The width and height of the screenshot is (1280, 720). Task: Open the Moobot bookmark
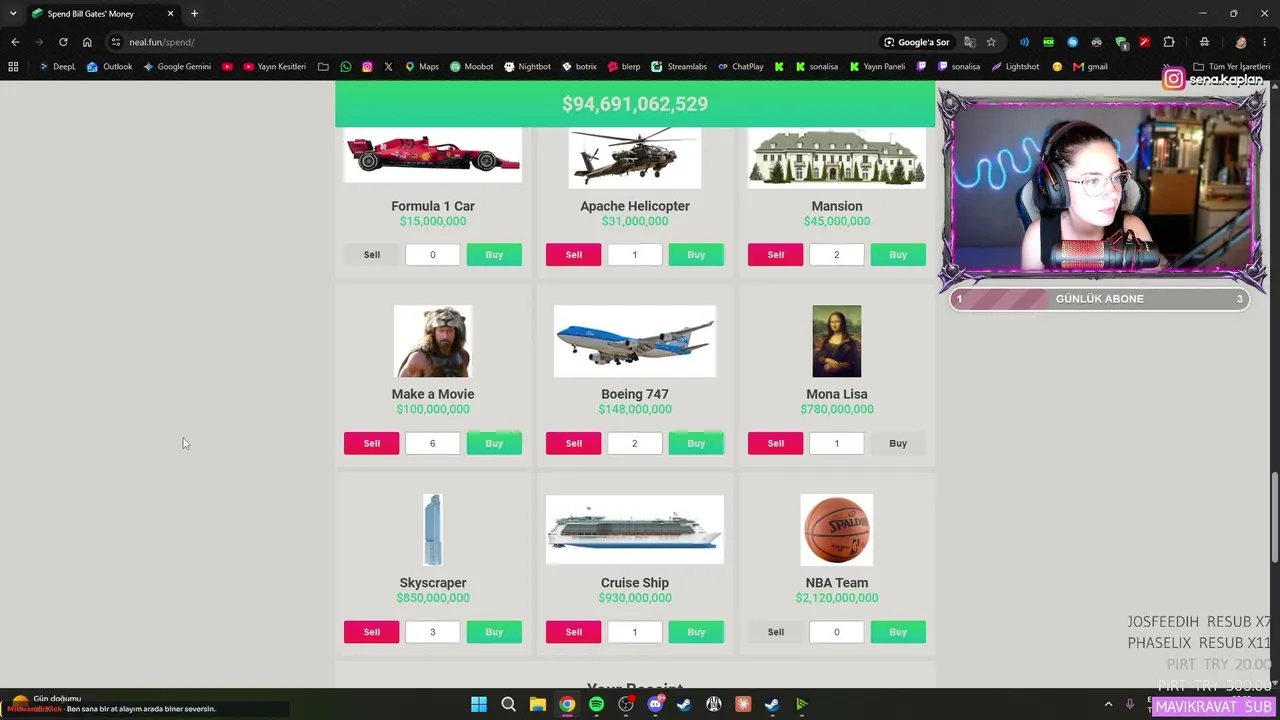point(472,67)
